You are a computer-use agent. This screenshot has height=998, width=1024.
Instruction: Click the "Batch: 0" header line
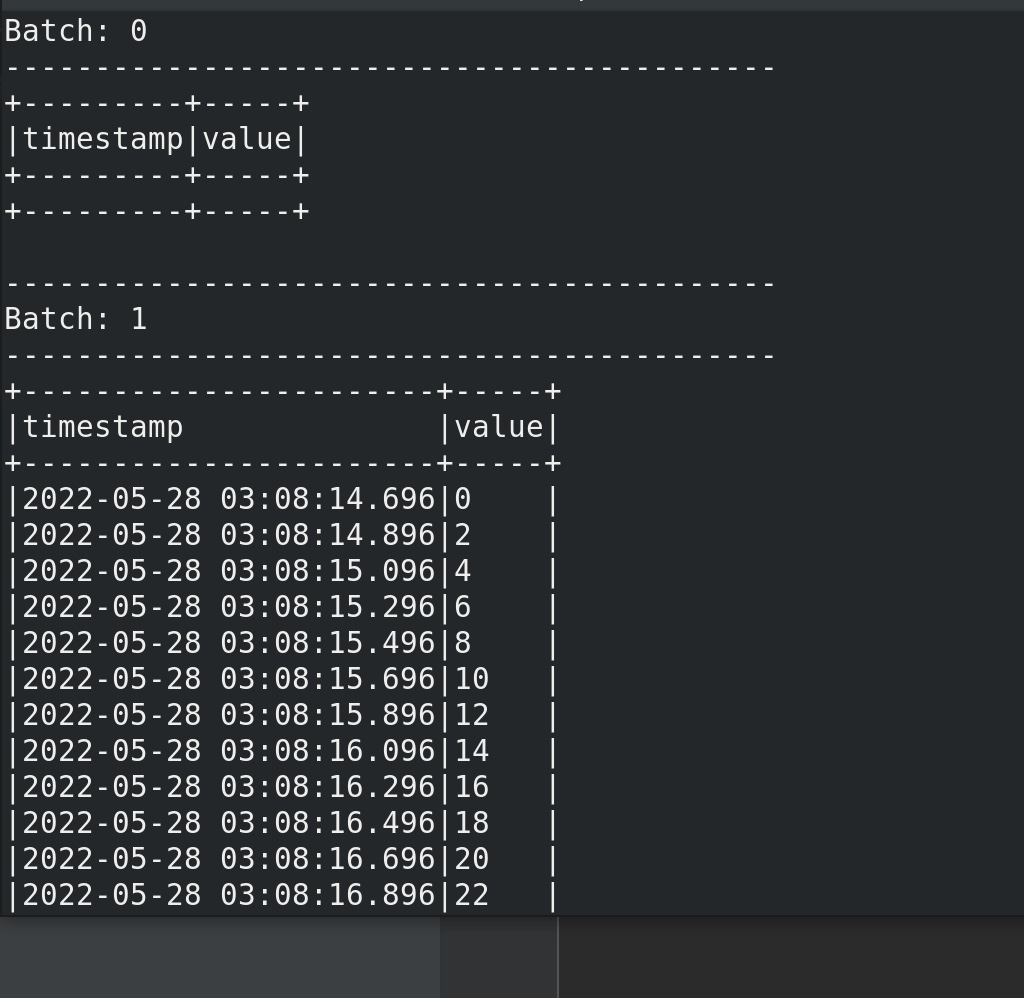pyautogui.click(x=76, y=31)
